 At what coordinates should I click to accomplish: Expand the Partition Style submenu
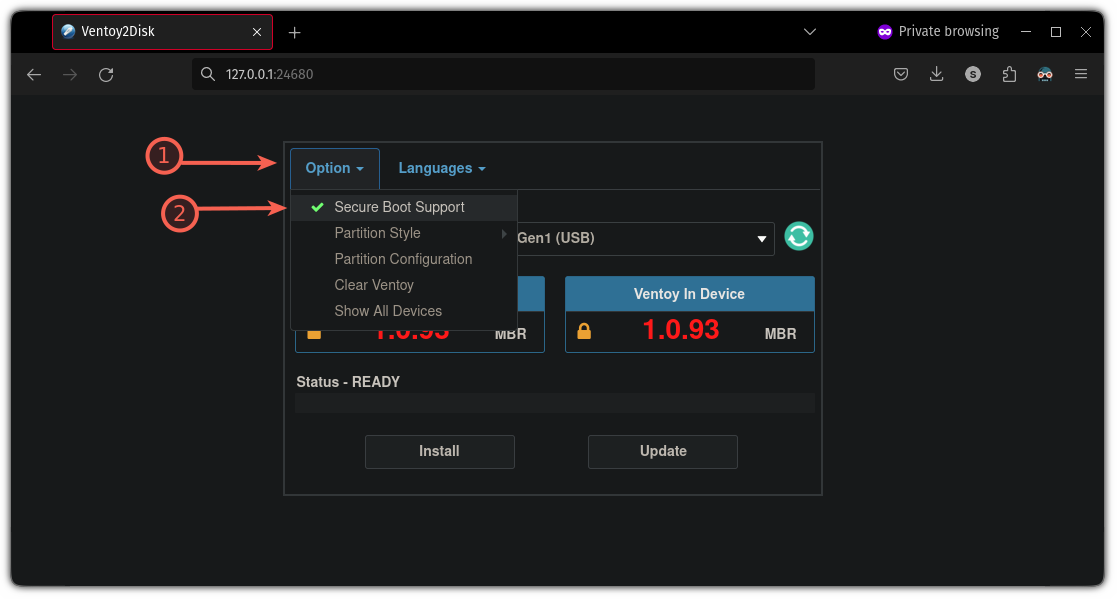tap(404, 234)
